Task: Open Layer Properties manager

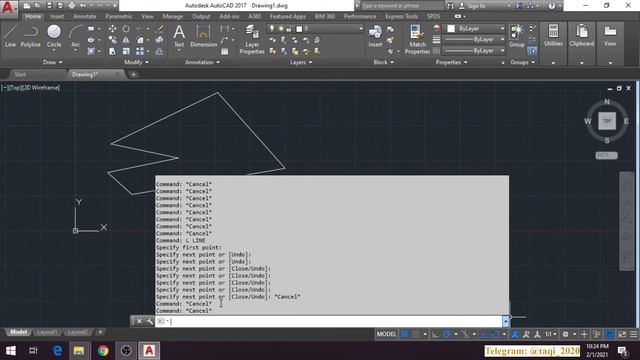Action: (x=252, y=39)
